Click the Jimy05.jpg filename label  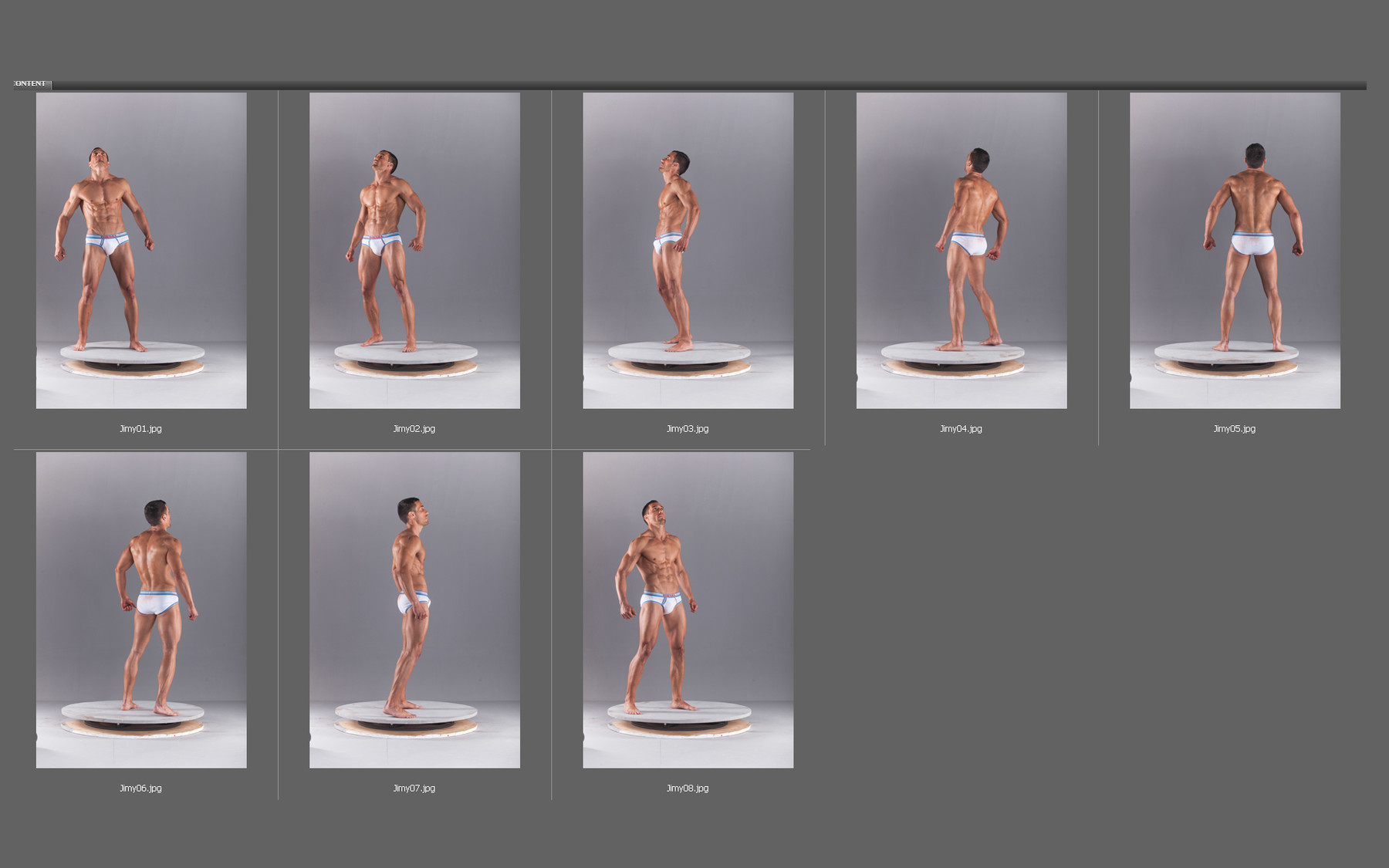[1234, 427]
